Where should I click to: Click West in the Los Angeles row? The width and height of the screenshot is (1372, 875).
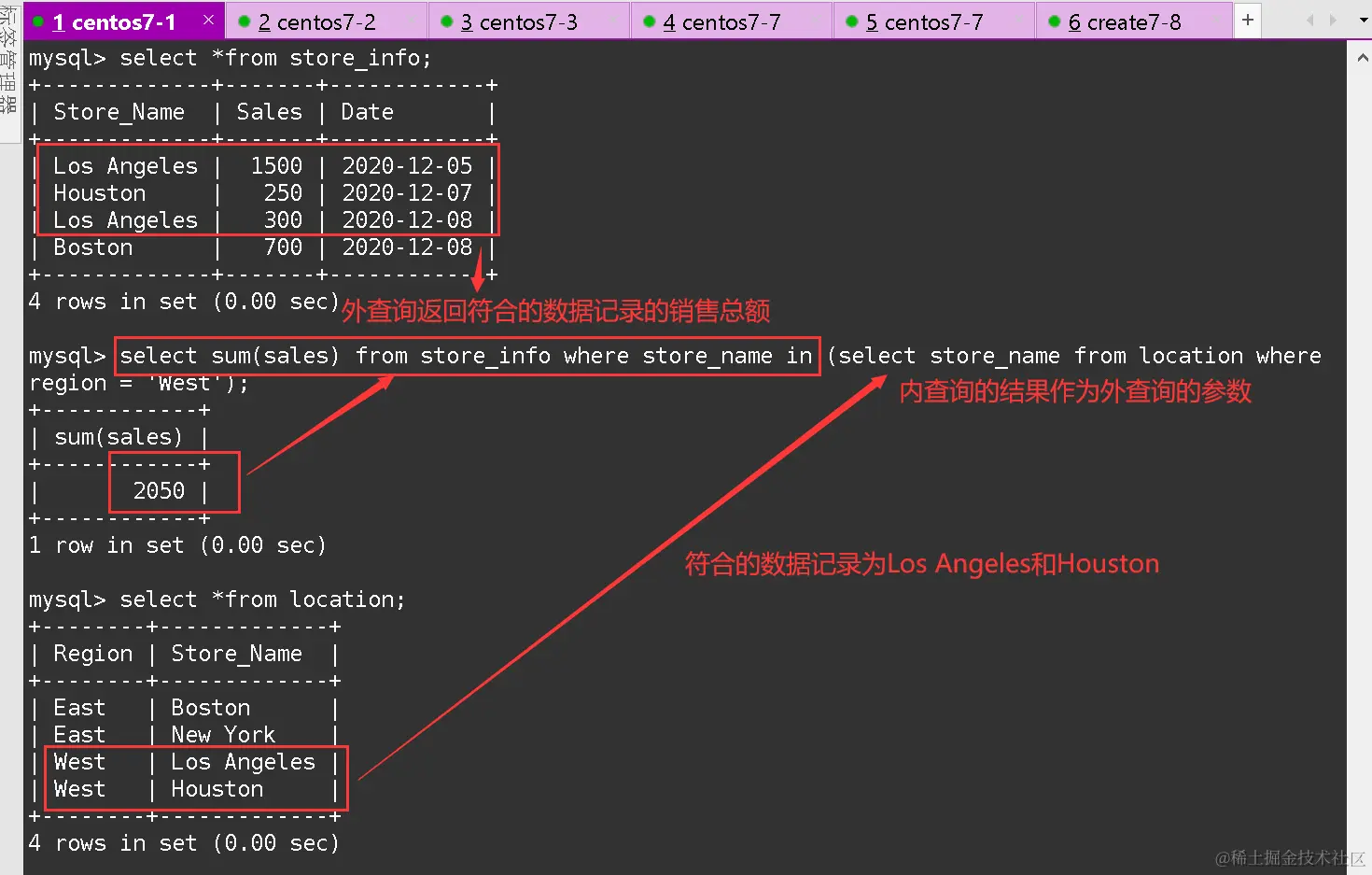[79, 762]
